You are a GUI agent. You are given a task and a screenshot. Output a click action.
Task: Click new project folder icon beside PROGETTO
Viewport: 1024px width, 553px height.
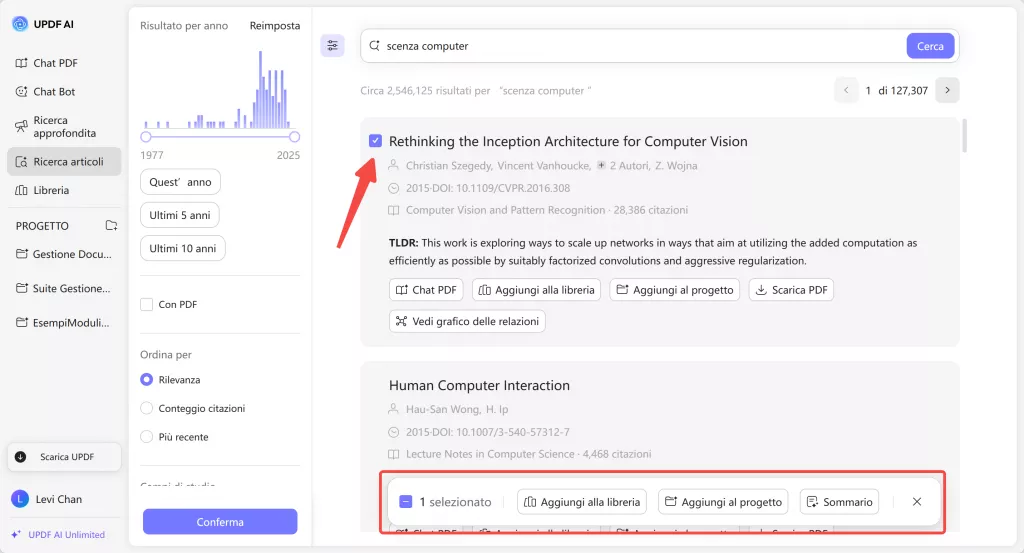pos(112,225)
